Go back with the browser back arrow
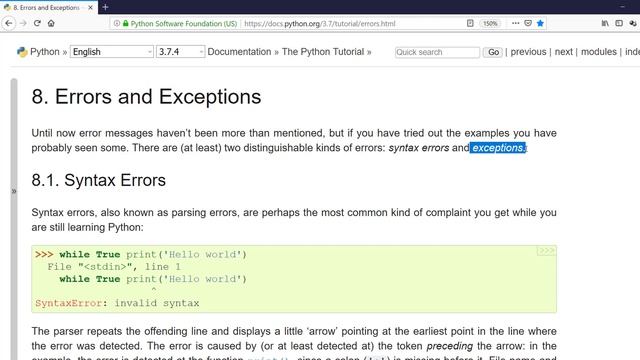This screenshot has height=360, width=640. (x=9, y=23)
